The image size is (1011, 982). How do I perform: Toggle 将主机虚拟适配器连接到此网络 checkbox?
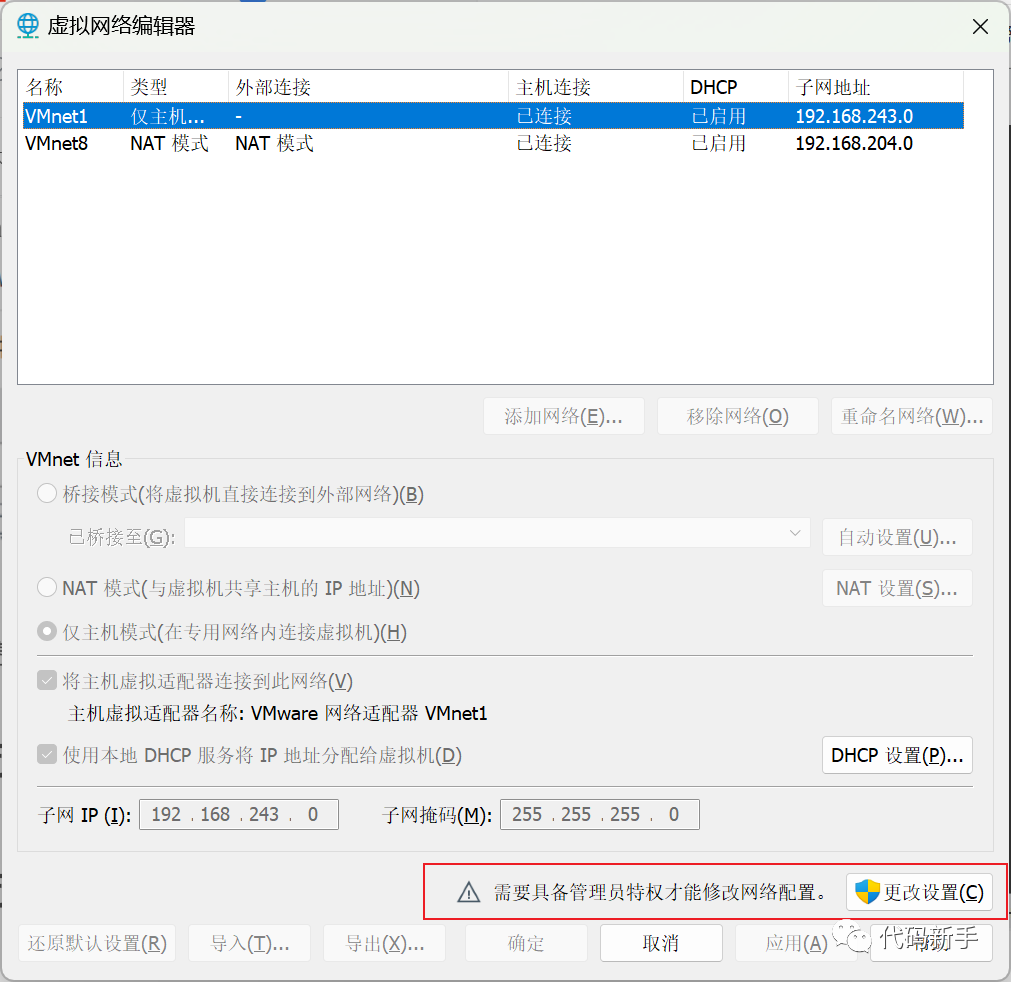47,680
